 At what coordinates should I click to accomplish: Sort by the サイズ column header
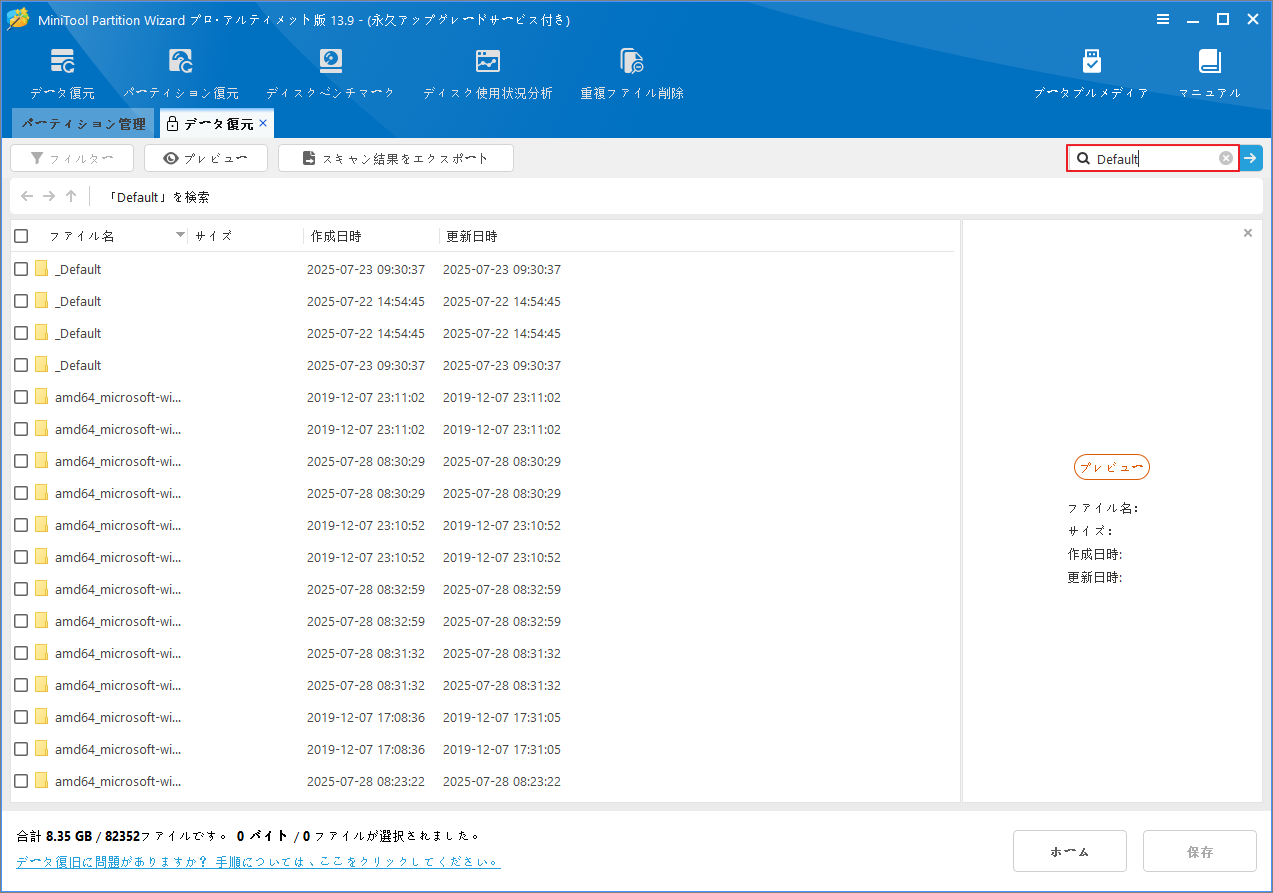213,236
